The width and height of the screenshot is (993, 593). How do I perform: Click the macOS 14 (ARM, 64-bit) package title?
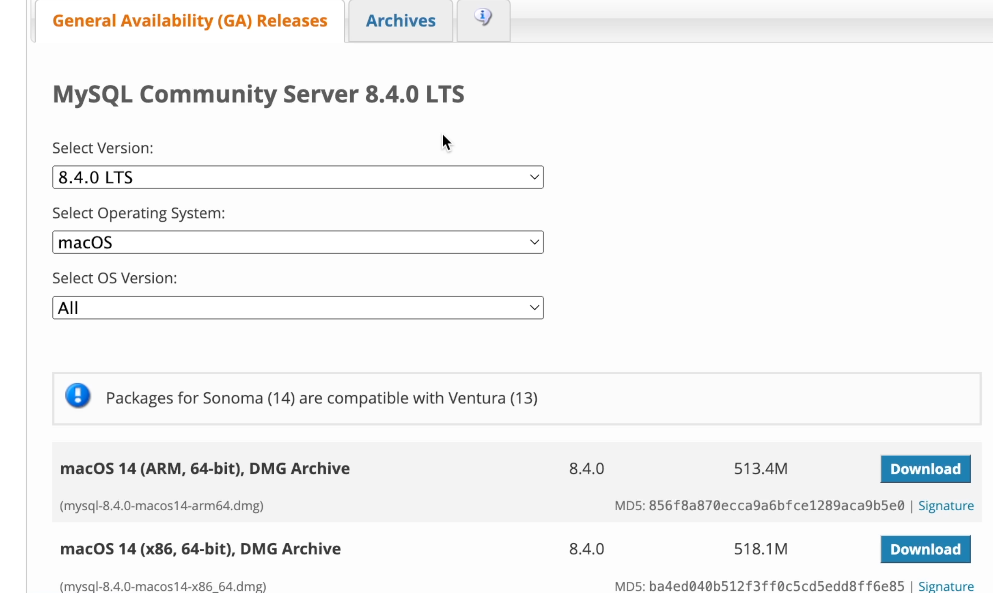coord(205,469)
